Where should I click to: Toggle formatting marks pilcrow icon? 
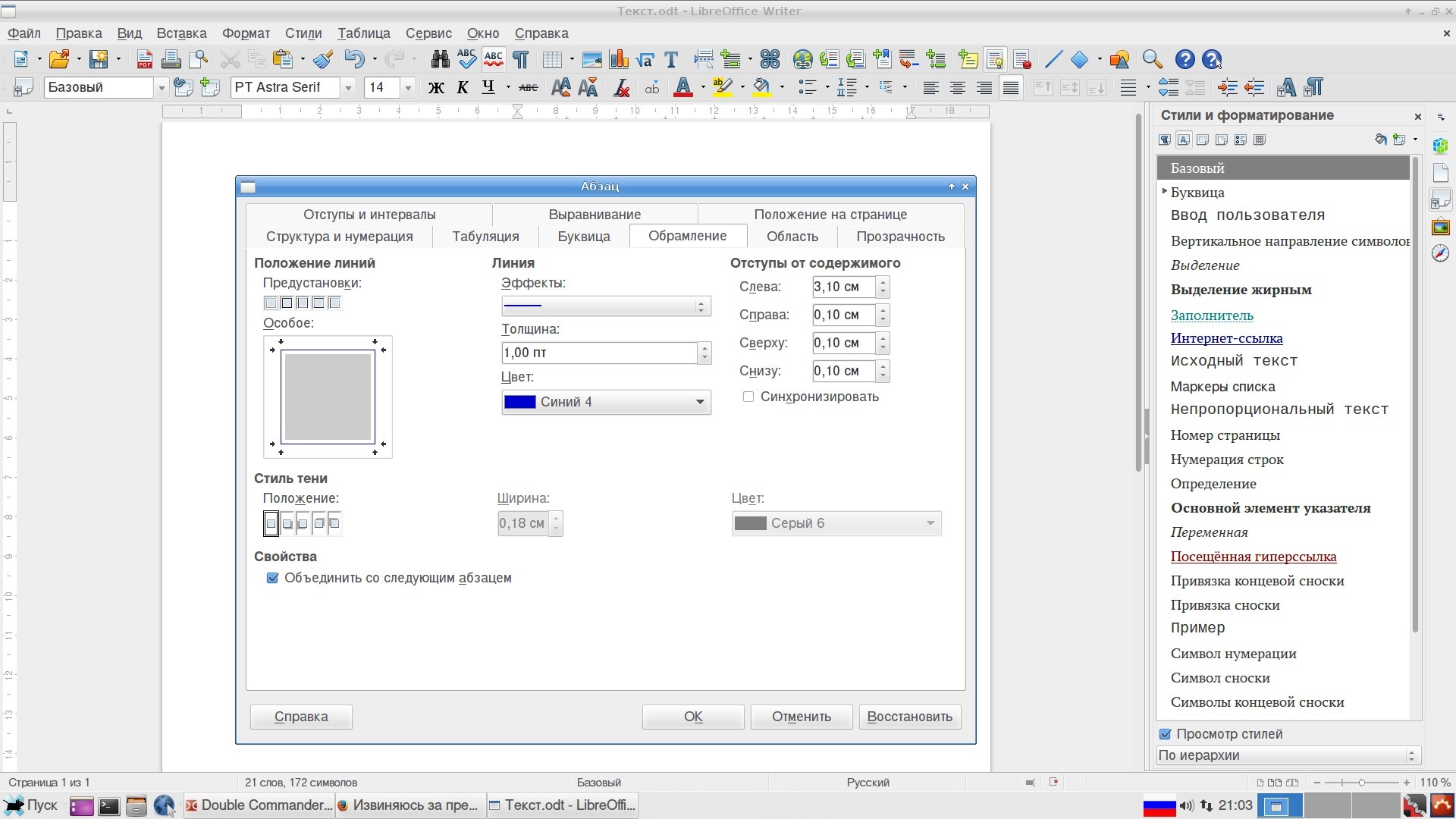[x=521, y=59]
